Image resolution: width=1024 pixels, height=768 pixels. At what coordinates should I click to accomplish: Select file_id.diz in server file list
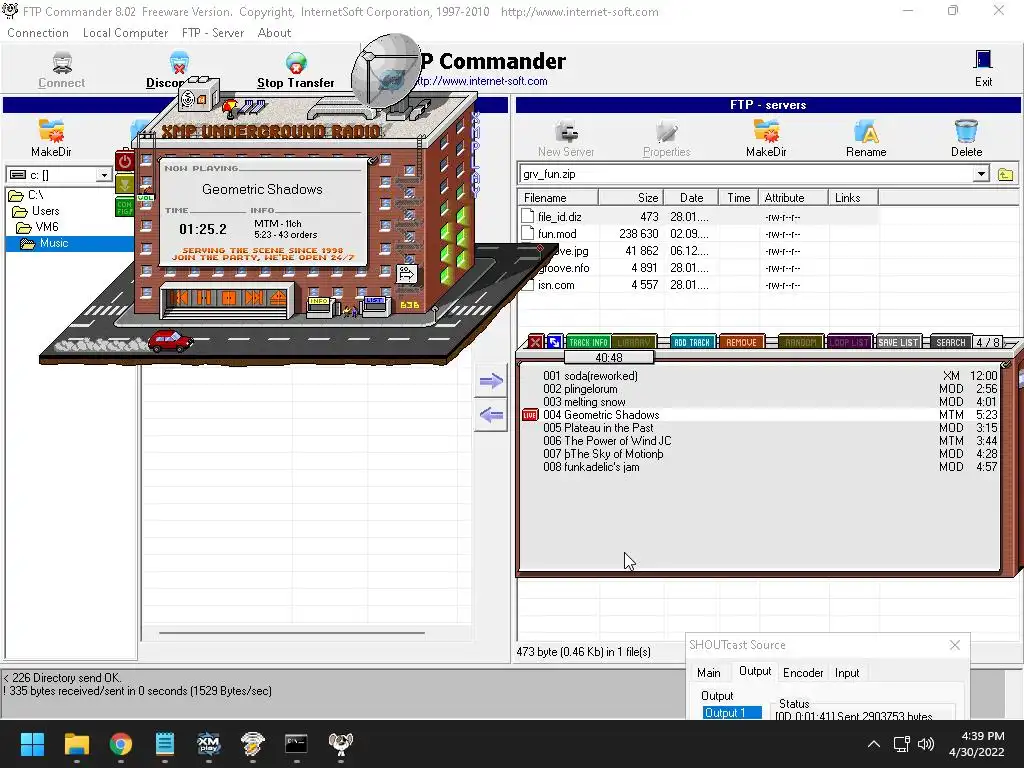560,217
